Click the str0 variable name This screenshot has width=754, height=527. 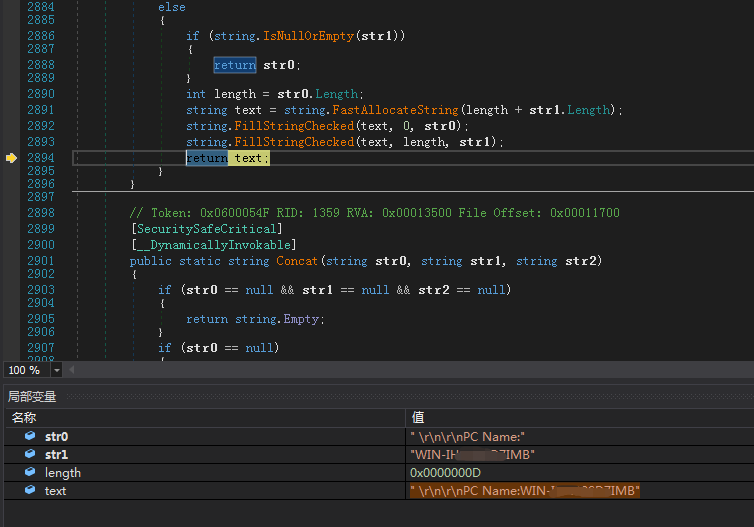point(56,437)
